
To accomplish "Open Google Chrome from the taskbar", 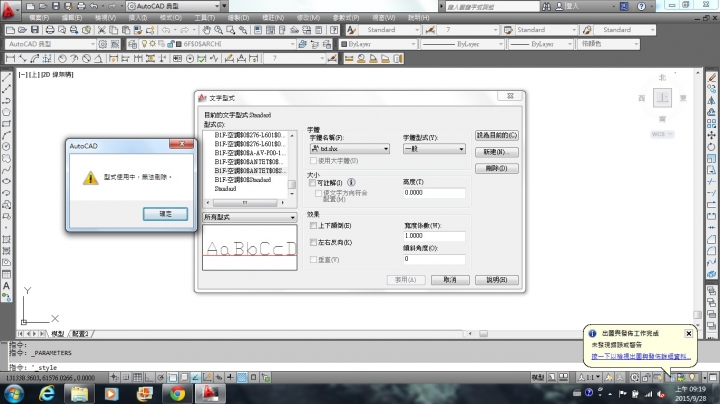I will pyautogui.click(x=177, y=393).
